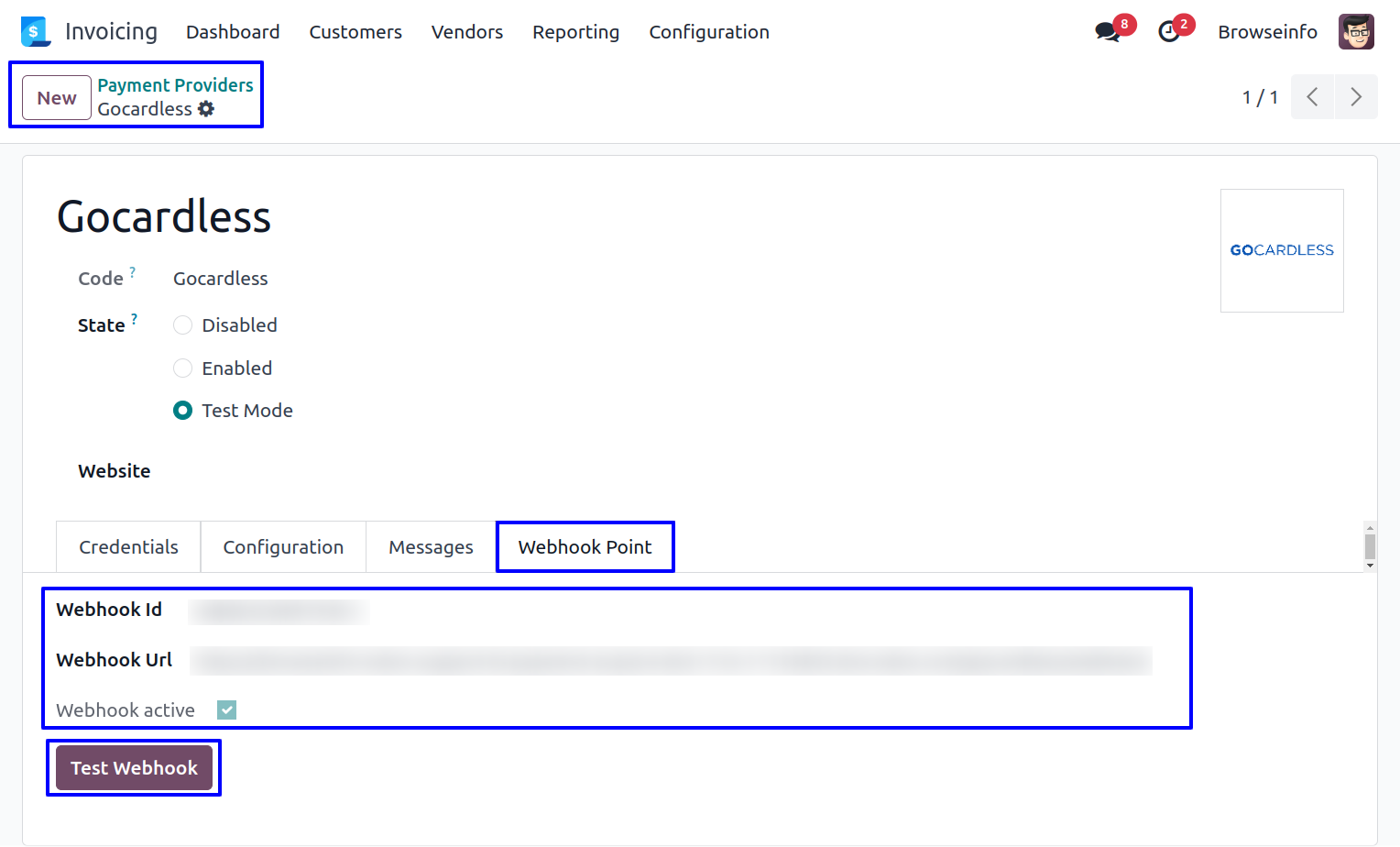Screen dimensions: 1400x847
Task: Toggle the Webhook active checkbox
Action: 227,710
